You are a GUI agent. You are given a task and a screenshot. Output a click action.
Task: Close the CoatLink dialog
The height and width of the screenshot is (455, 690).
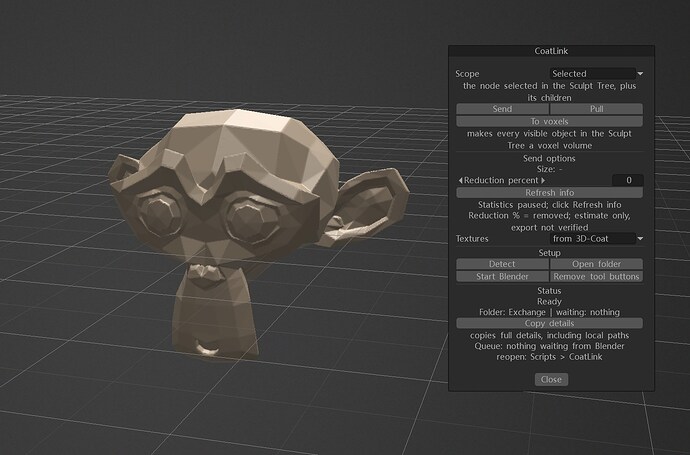click(551, 379)
